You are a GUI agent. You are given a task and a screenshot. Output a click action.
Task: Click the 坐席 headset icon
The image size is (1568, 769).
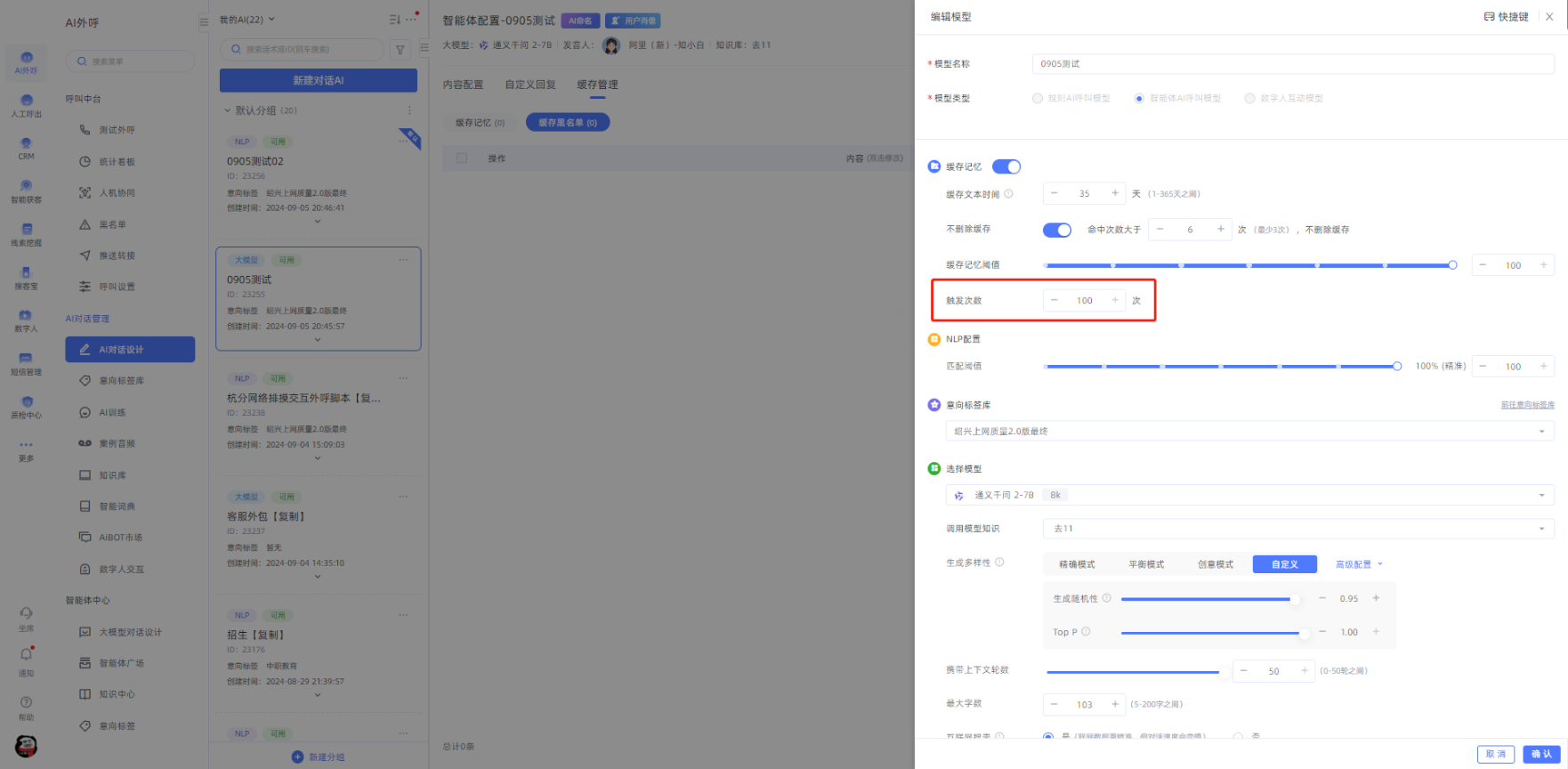(26, 613)
